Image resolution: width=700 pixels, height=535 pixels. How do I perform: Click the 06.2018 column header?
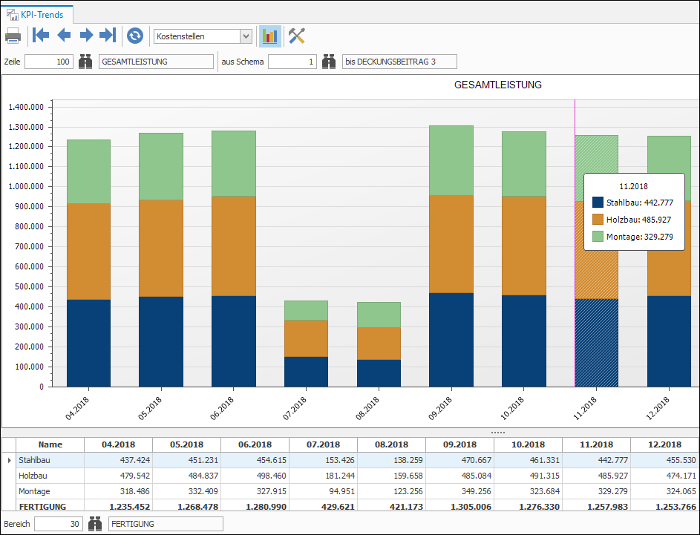255,444
